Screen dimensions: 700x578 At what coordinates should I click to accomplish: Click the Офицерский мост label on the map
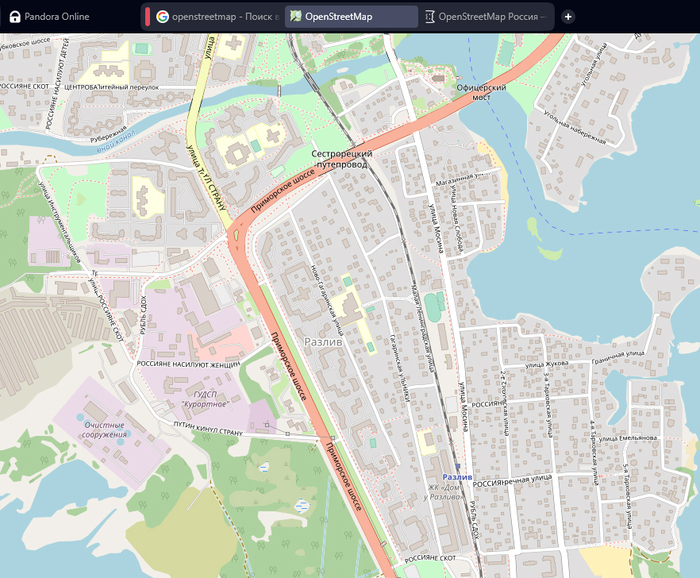(481, 92)
